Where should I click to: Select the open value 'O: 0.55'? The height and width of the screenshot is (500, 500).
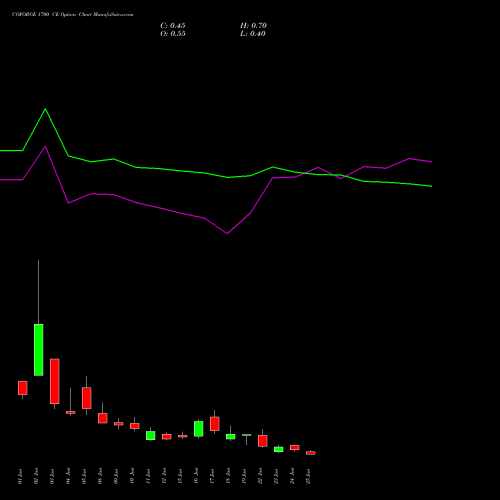coord(173,34)
